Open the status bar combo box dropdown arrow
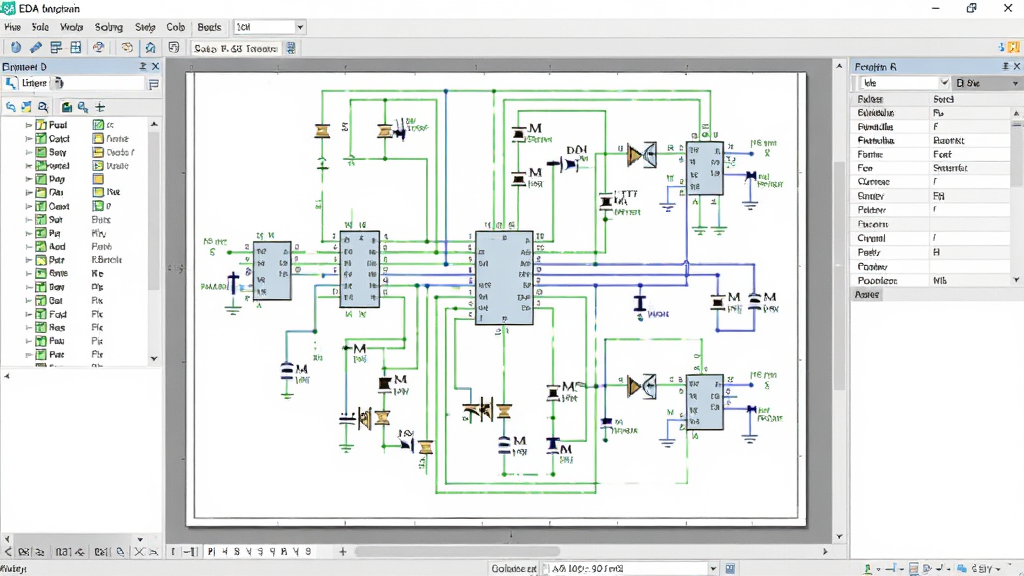This screenshot has height=576, width=1024. click(713, 569)
